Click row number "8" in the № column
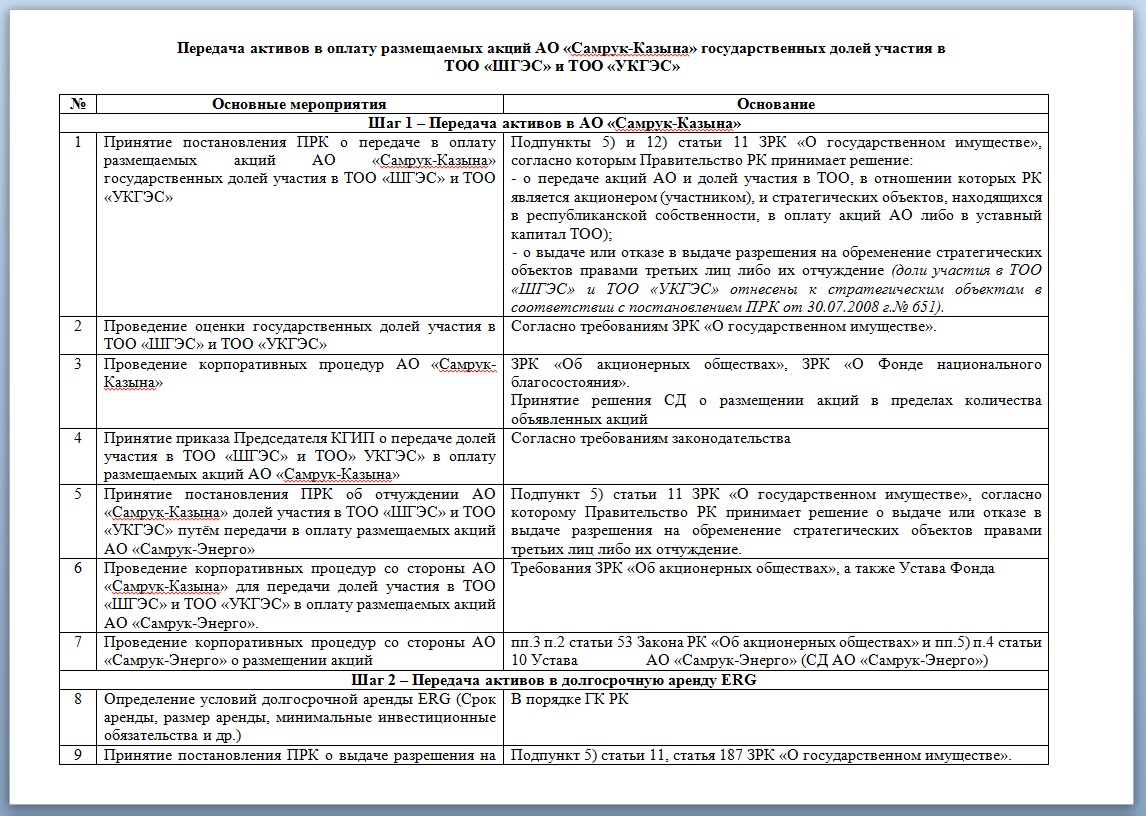The width and height of the screenshot is (1146, 816). click(78, 699)
